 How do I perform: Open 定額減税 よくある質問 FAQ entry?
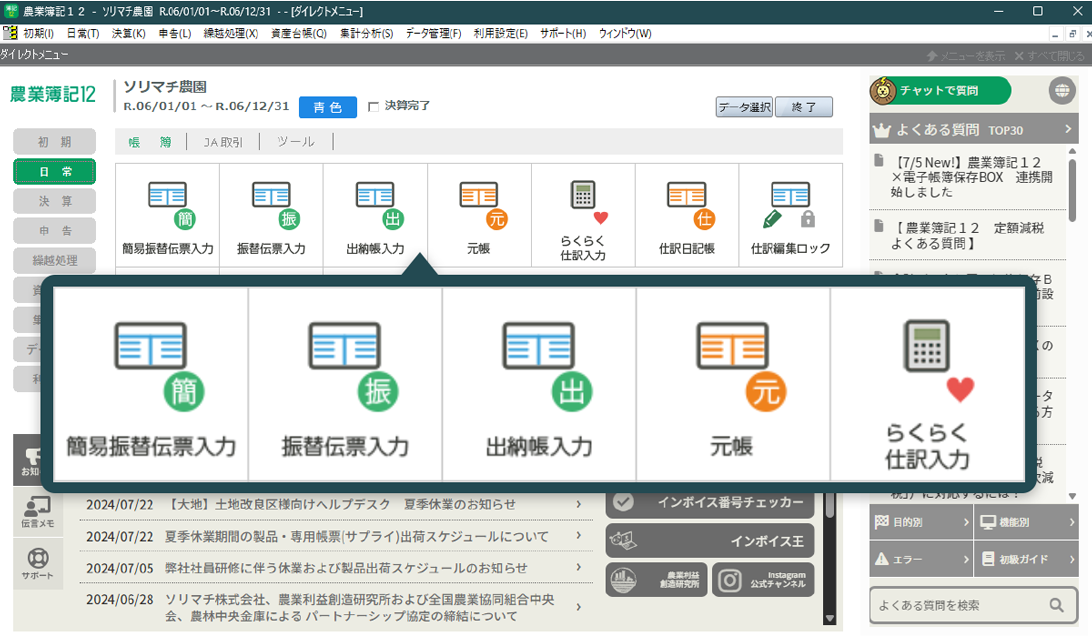[x=968, y=235]
